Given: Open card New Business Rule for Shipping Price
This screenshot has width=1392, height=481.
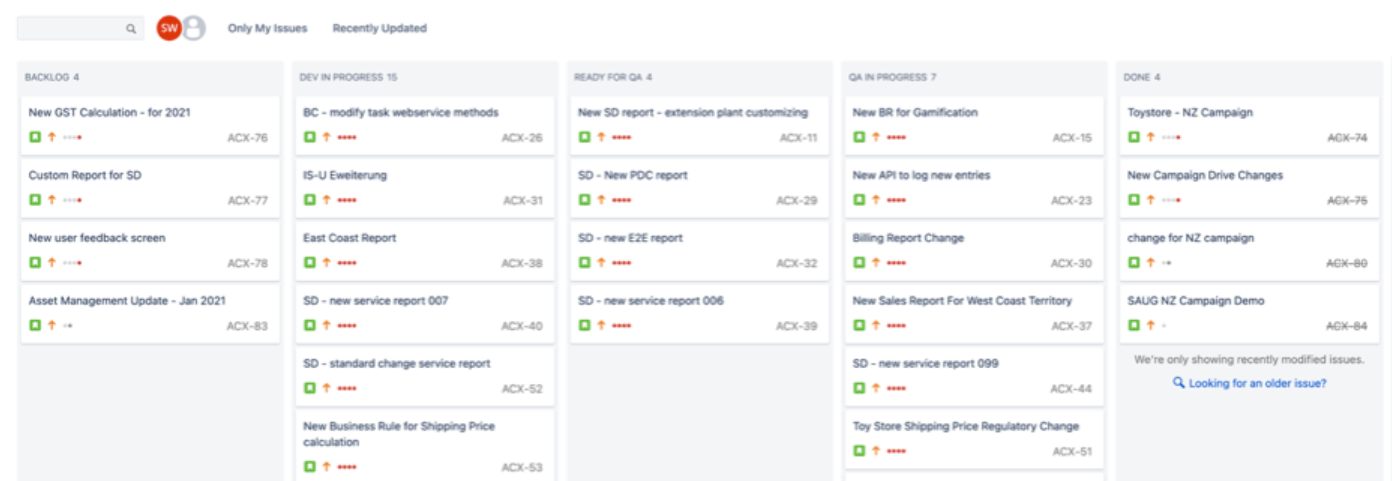Looking at the screenshot, I should (x=425, y=445).
